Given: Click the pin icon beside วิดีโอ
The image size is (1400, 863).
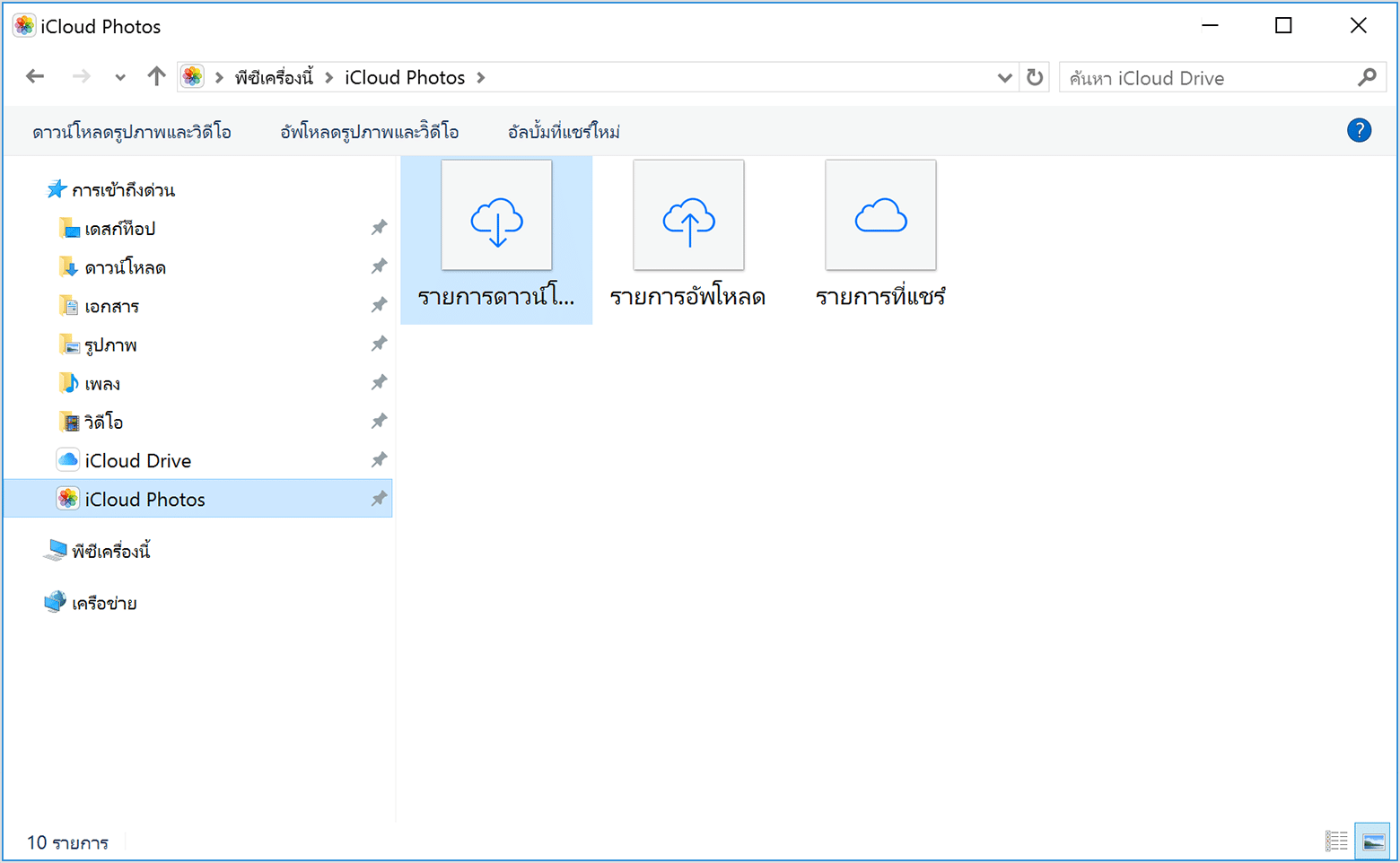Looking at the screenshot, I should (x=379, y=421).
